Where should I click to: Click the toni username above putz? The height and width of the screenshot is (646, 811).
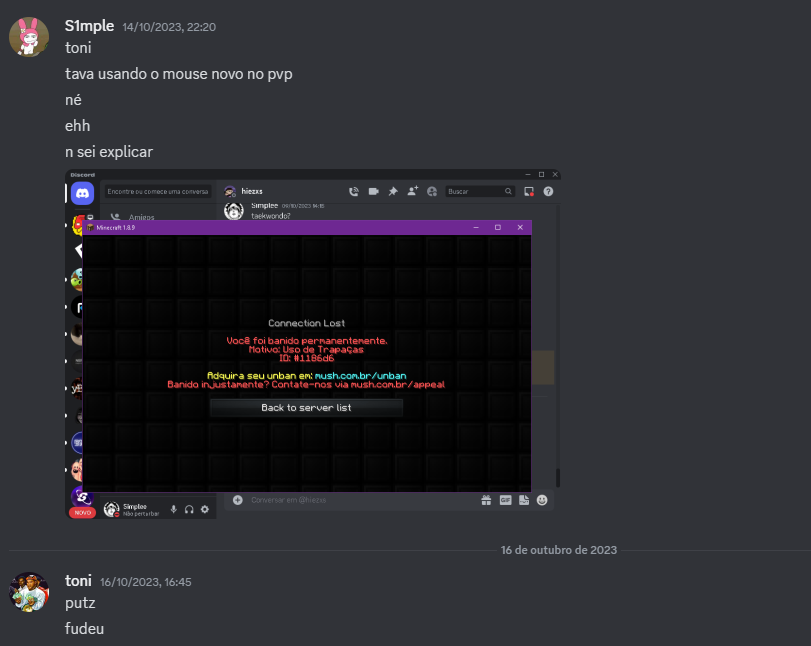[78, 581]
